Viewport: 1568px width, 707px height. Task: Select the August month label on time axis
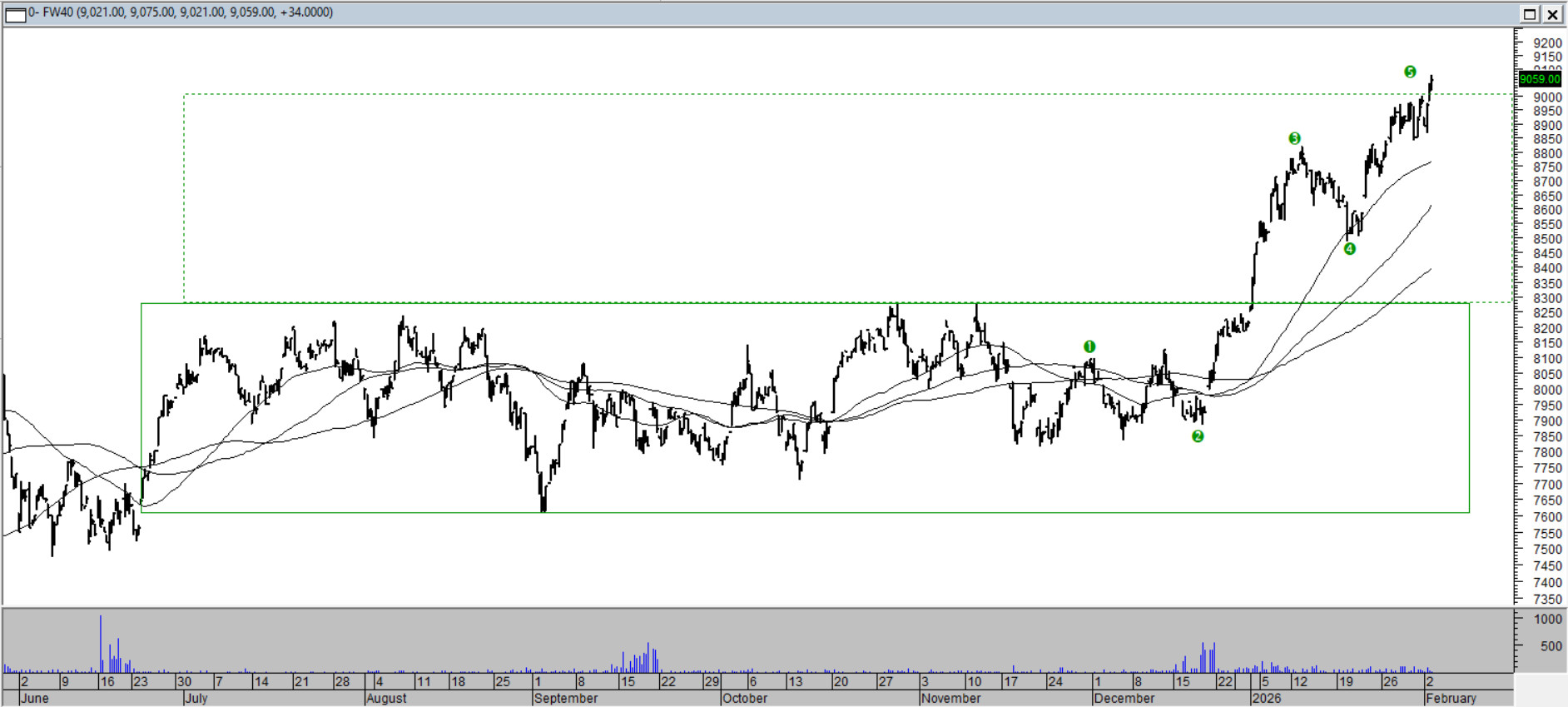pos(387,698)
